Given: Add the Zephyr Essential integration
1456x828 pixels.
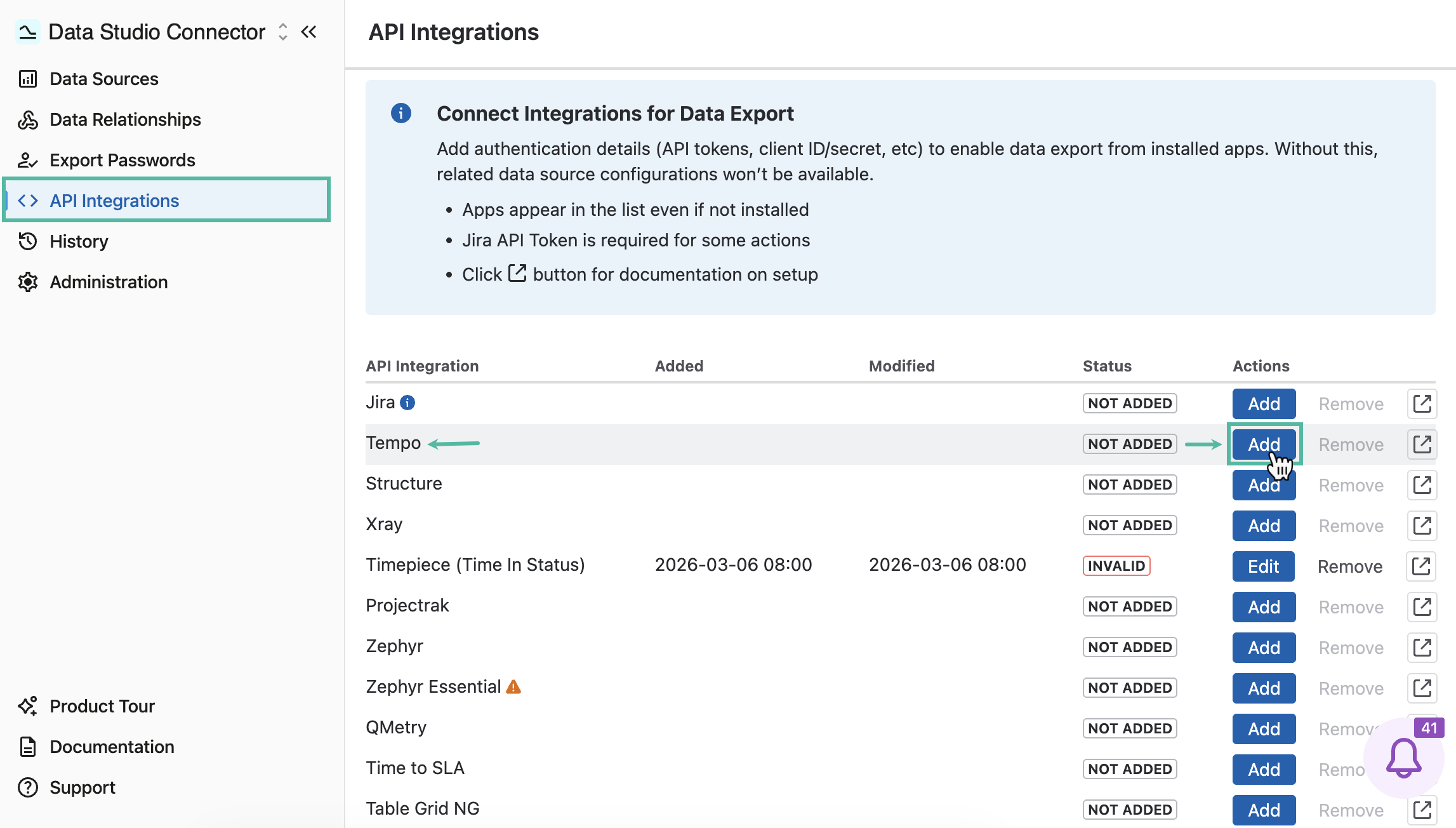Looking at the screenshot, I should coord(1264,688).
